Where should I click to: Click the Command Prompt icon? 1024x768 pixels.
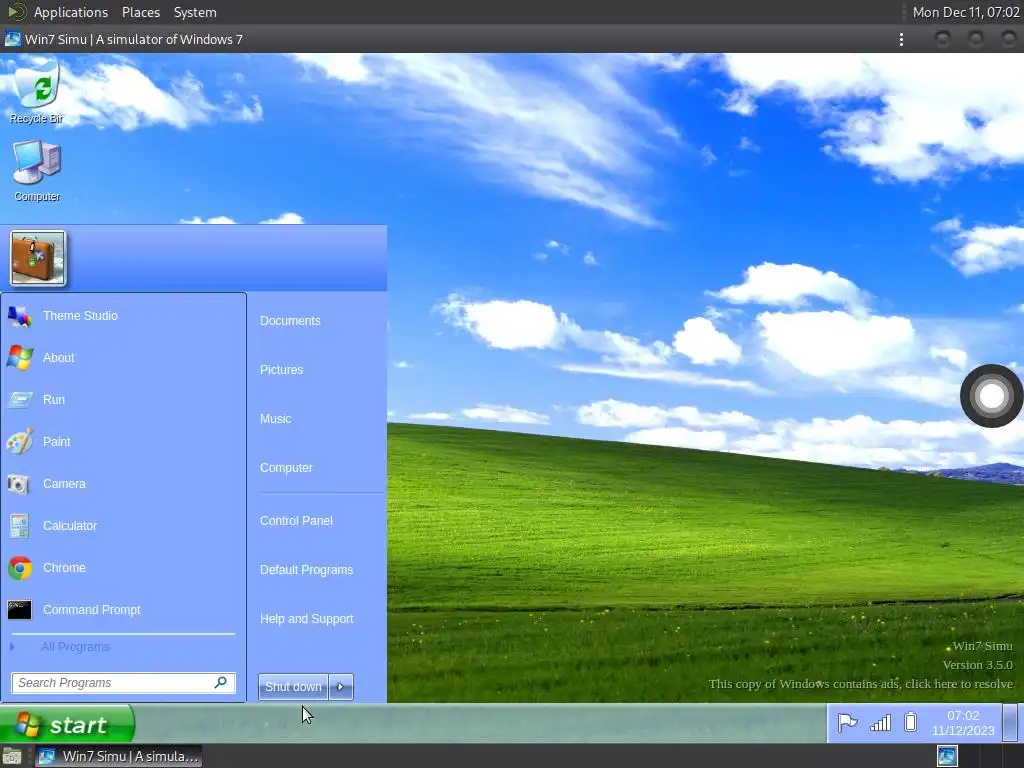point(20,610)
